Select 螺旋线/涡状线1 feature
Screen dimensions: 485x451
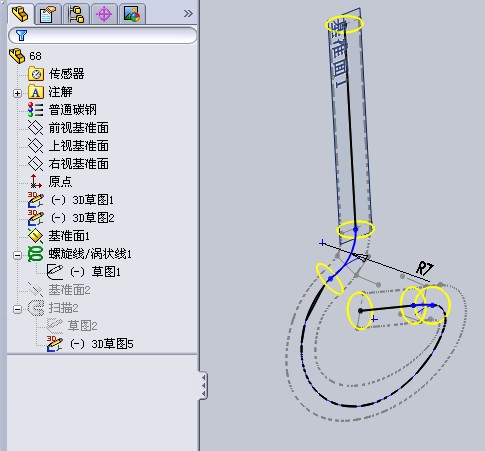[x=90, y=254]
